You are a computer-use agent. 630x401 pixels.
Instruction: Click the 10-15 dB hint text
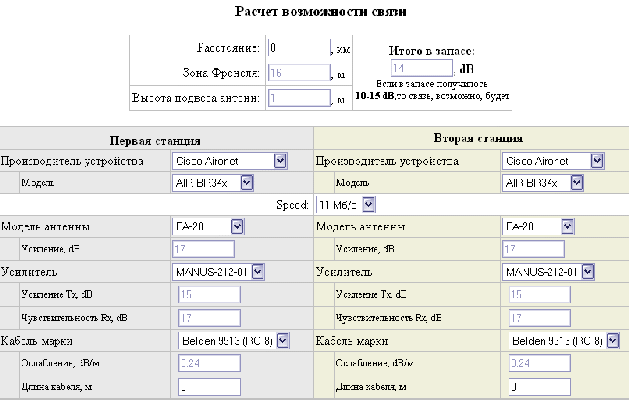[x=432, y=96]
